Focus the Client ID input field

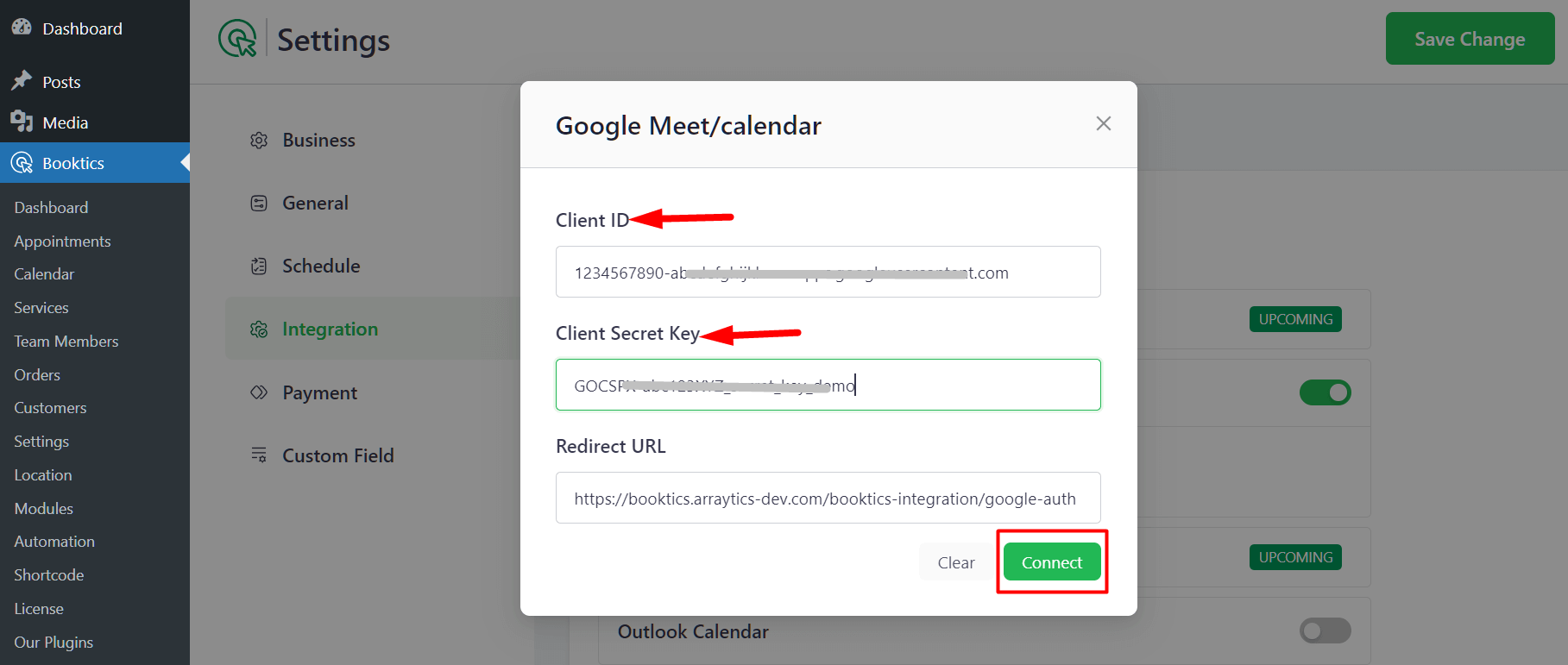click(x=828, y=272)
